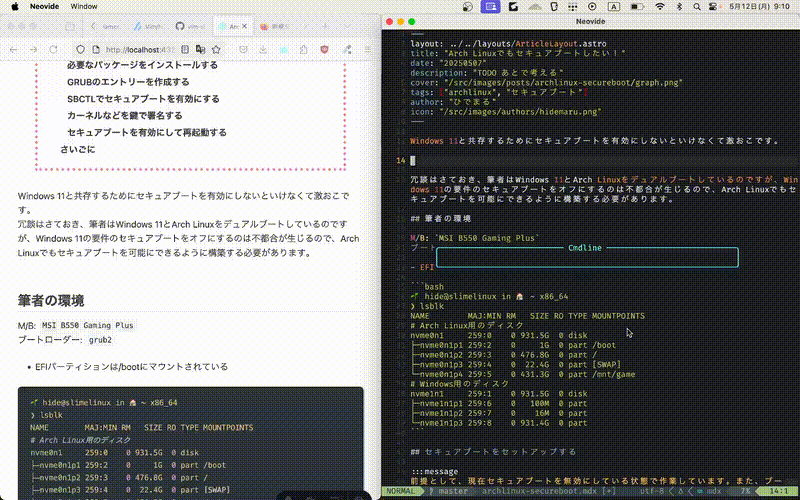Open browser downloads panel
The height and width of the screenshot is (500, 800).
pyautogui.click(x=263, y=49)
